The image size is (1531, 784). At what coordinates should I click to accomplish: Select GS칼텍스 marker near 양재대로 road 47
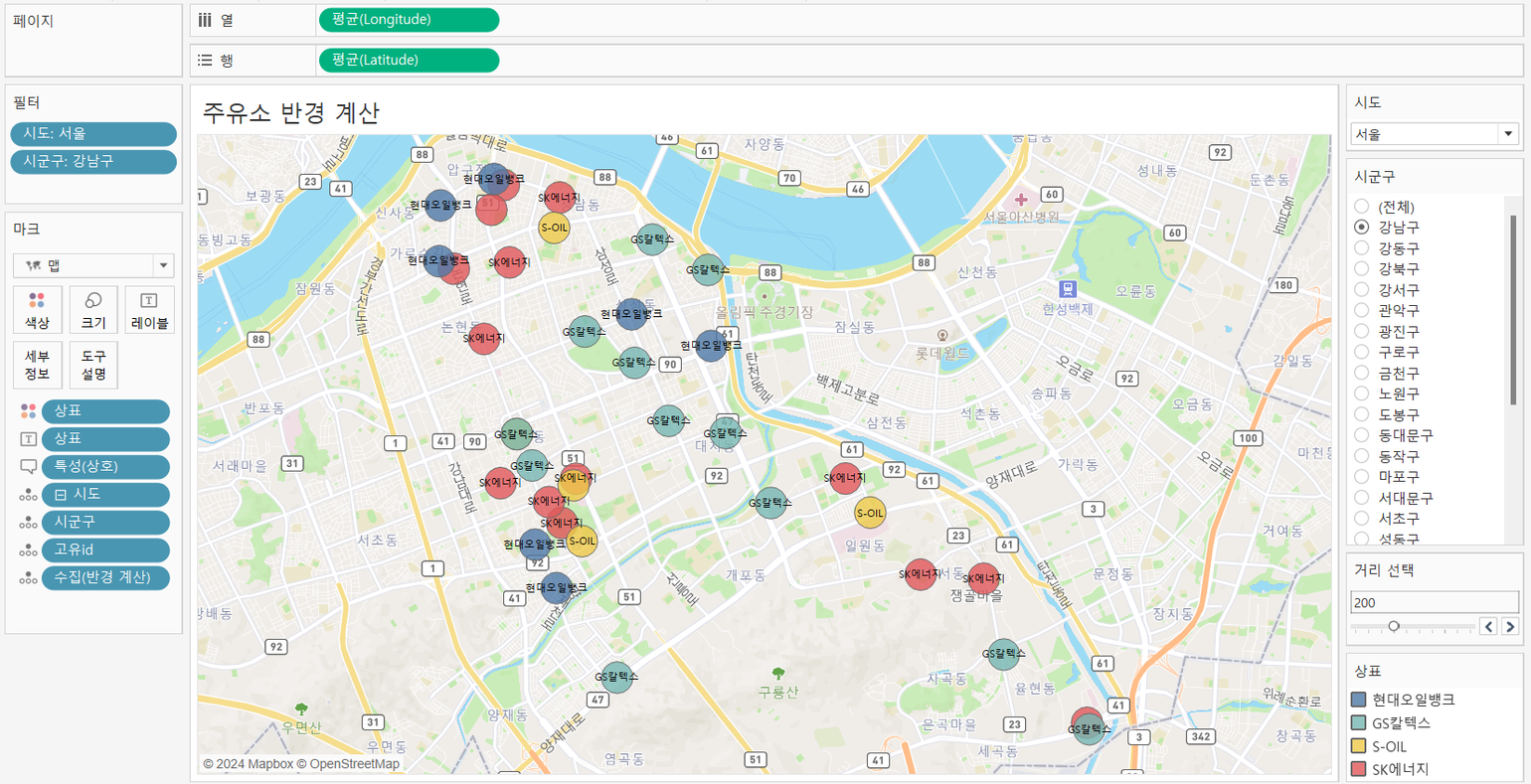[x=616, y=677]
